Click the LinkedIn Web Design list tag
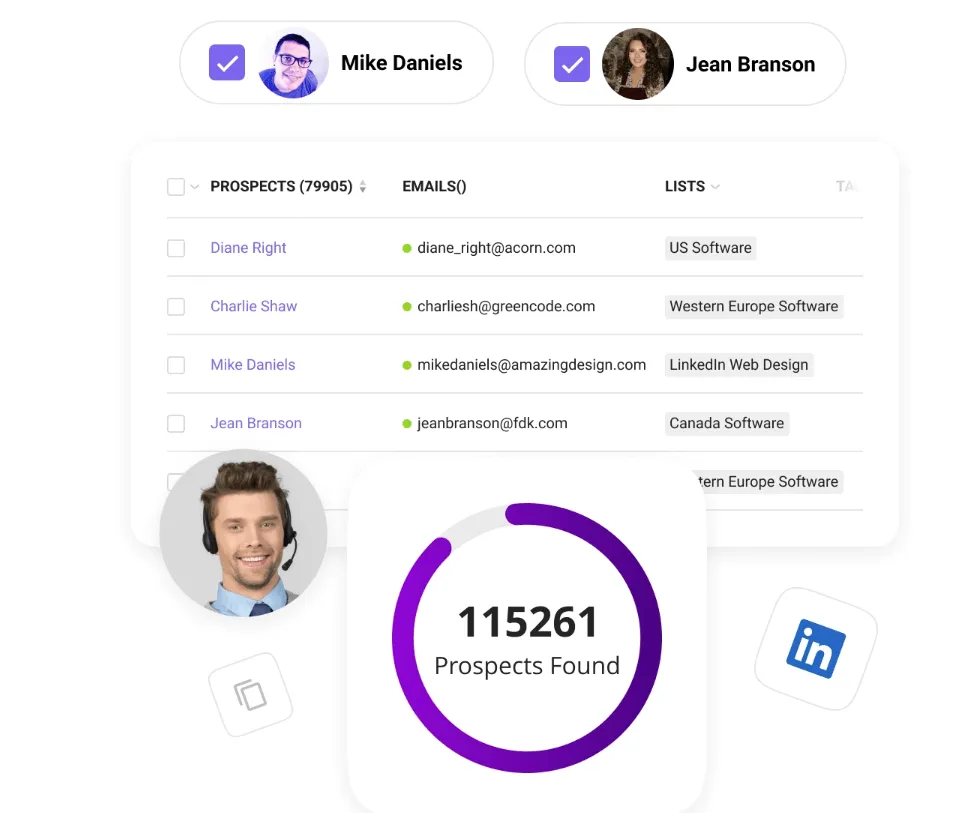The width and height of the screenshot is (958, 813). pos(739,365)
